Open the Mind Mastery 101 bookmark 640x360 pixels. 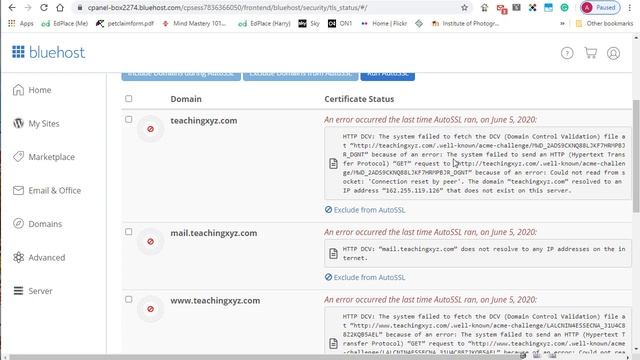coord(194,24)
